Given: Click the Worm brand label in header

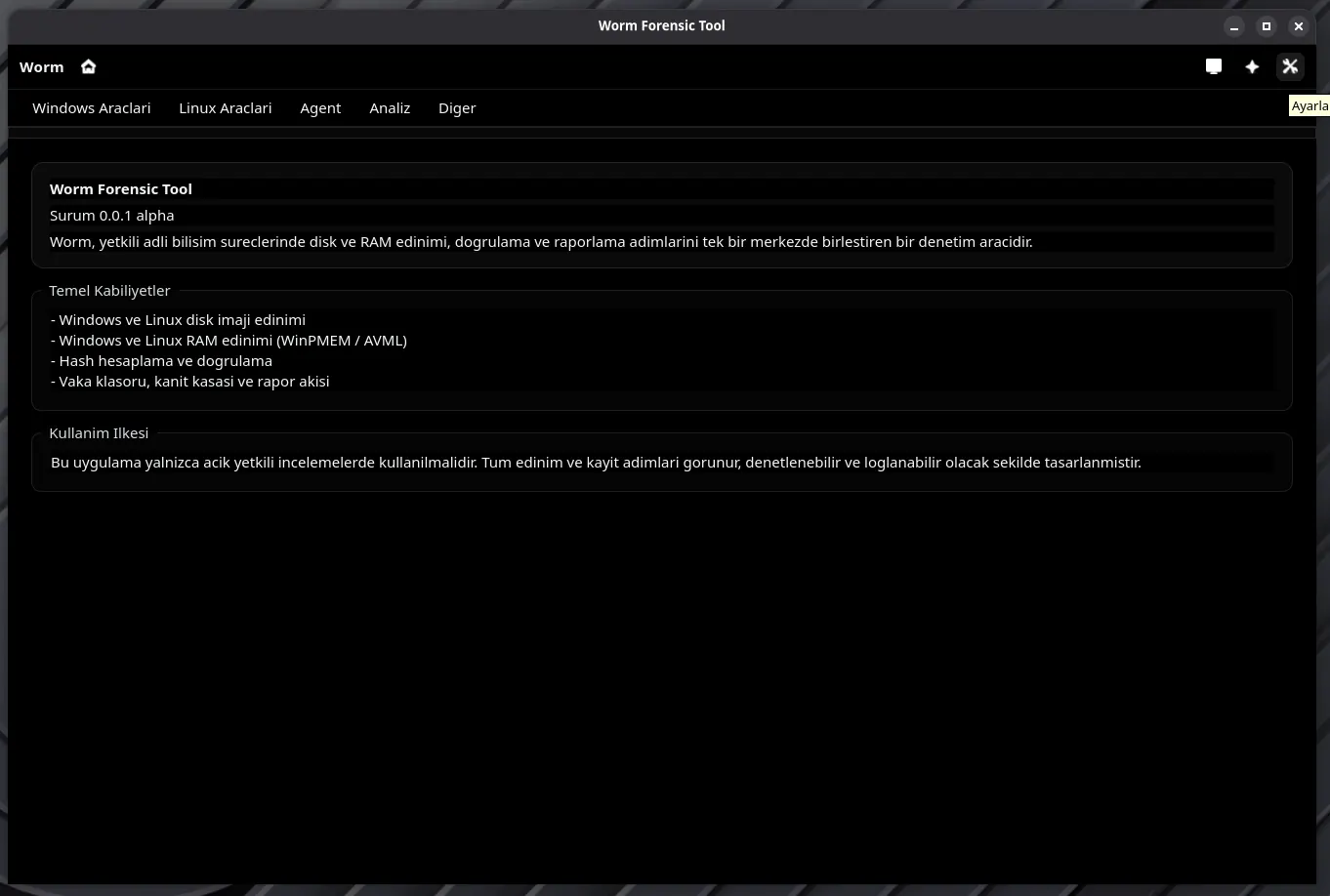Looking at the screenshot, I should coord(42,67).
